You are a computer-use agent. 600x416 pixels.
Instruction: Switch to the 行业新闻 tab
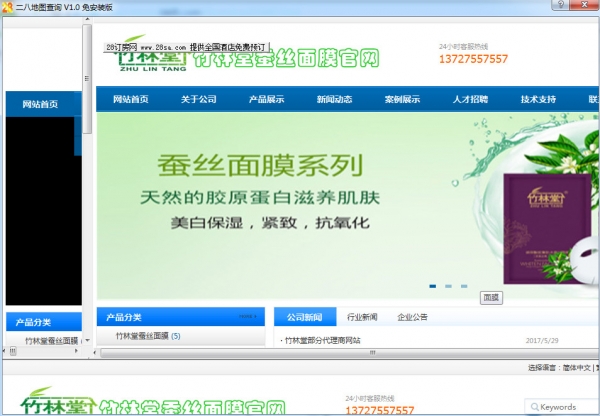(x=362, y=317)
